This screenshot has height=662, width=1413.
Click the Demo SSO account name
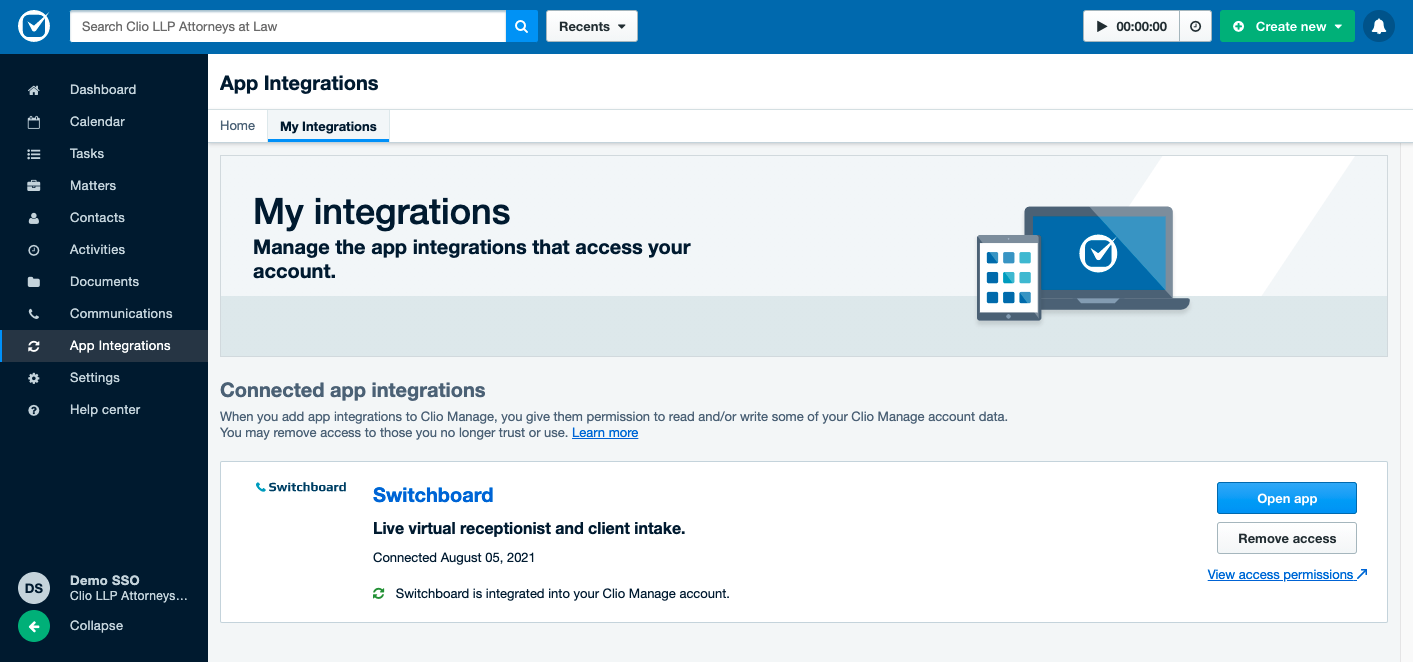[x=105, y=581]
